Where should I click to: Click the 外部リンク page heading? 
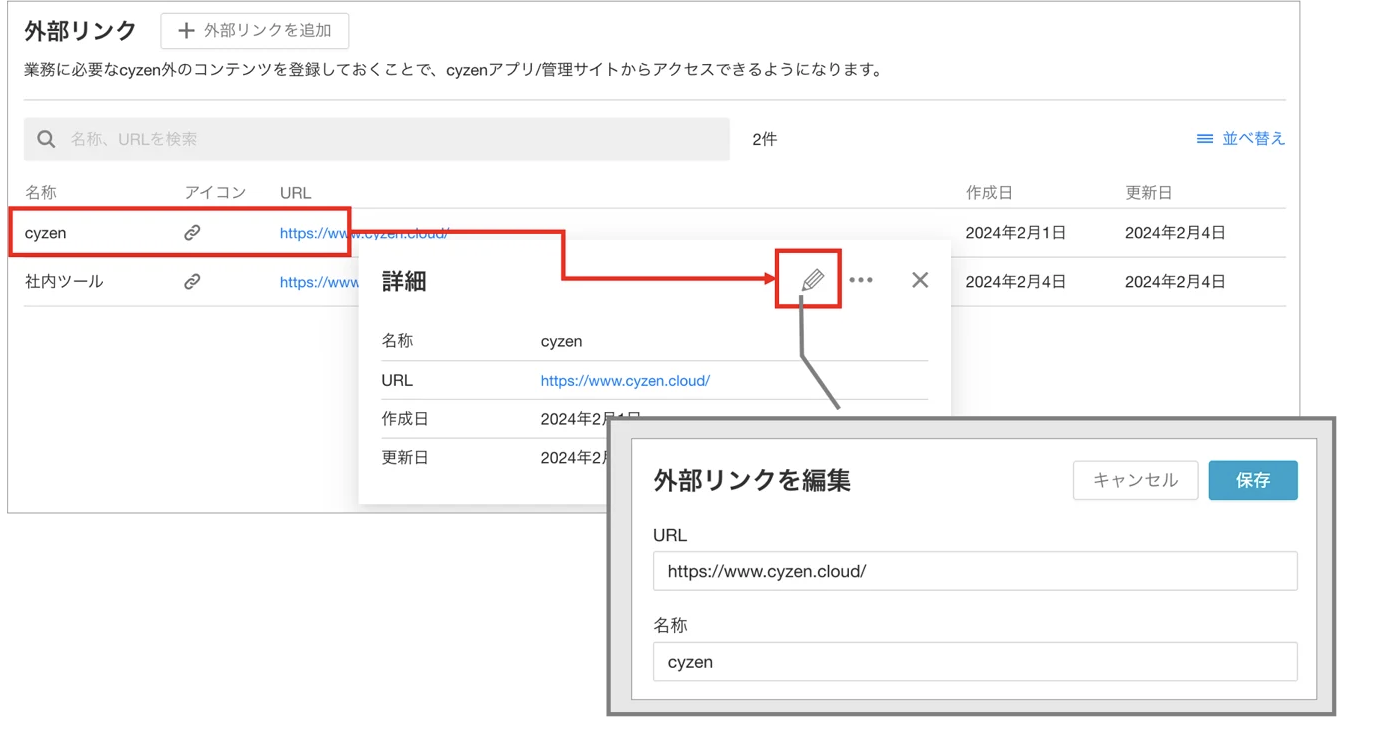click(80, 30)
